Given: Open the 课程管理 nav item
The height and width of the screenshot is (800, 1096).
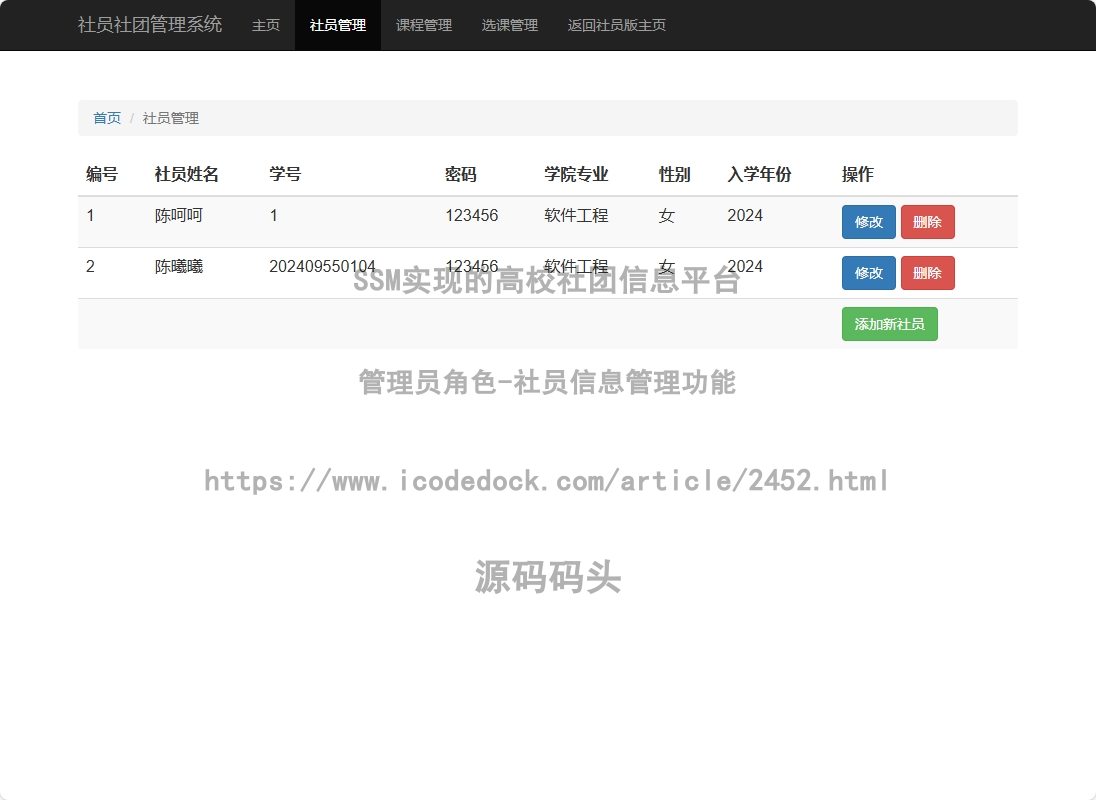Looking at the screenshot, I should click(x=424, y=25).
